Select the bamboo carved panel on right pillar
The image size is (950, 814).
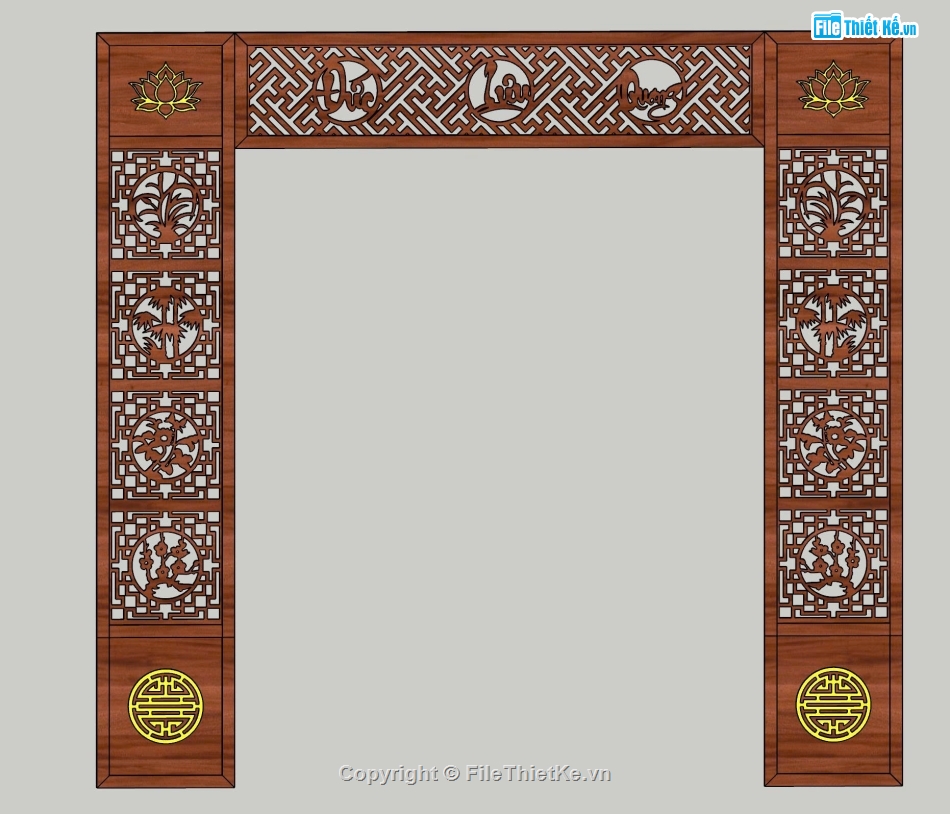[x=833, y=324]
